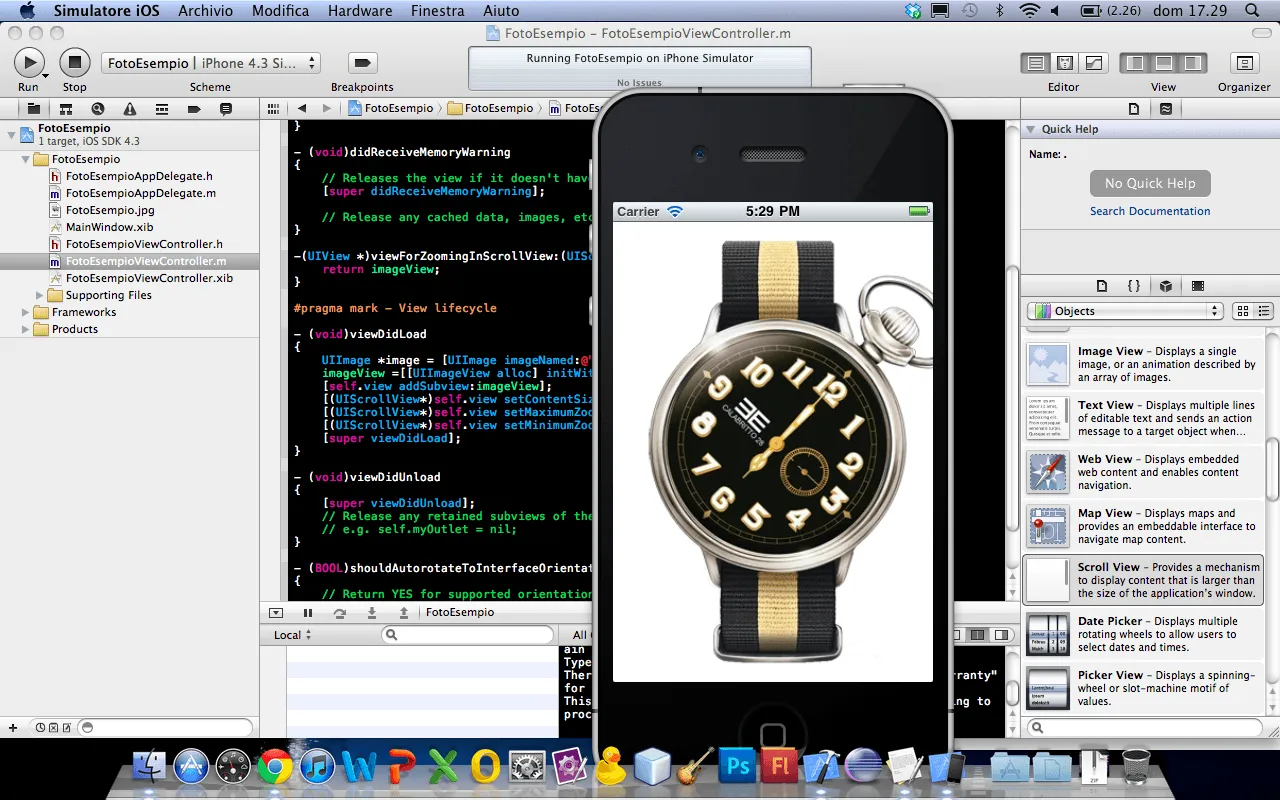This screenshot has width=1280, height=800.
Task: Open the Code Snippet library
Action: point(1134,286)
